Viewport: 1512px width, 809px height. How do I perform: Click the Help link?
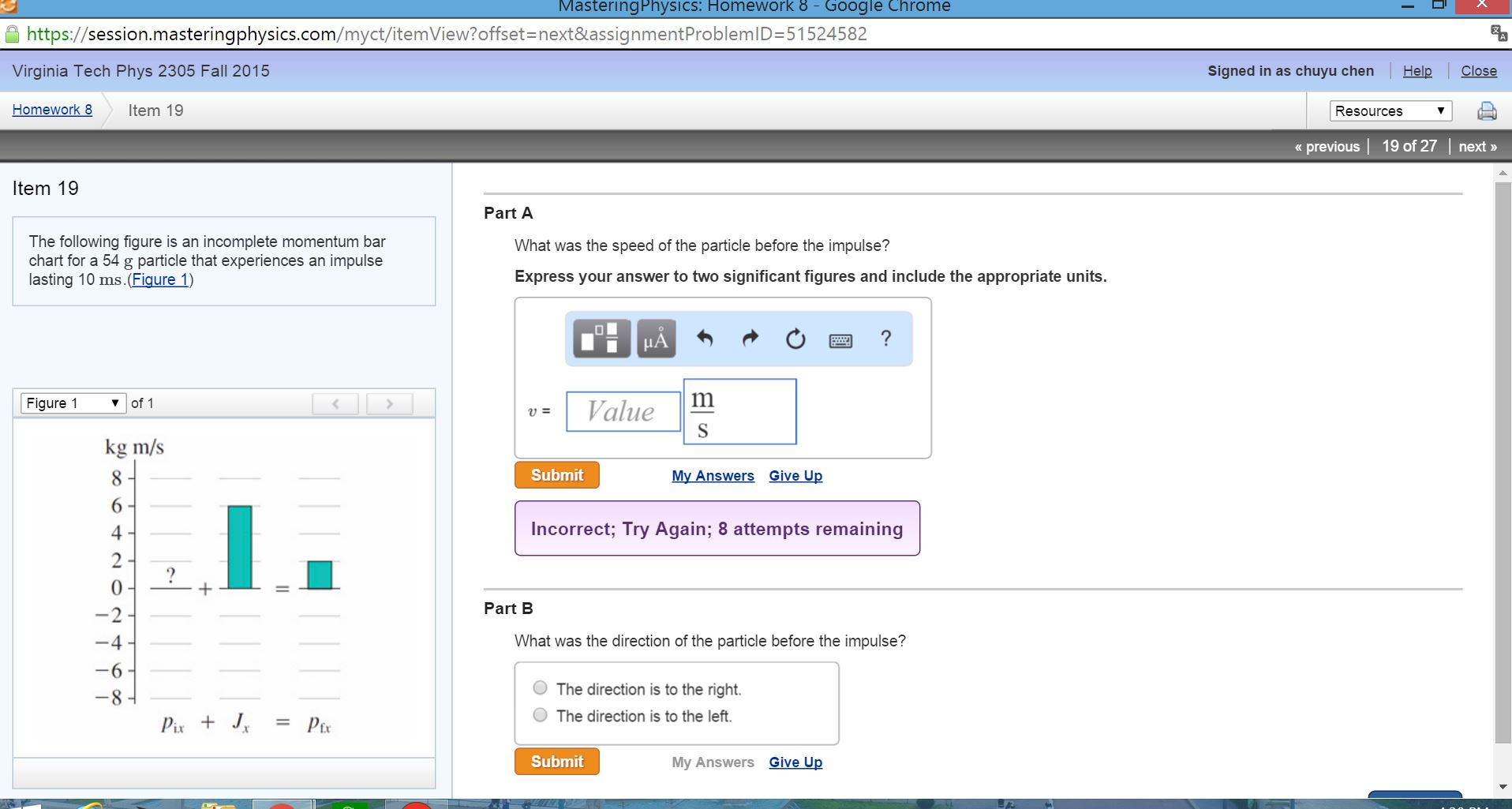tap(1417, 71)
